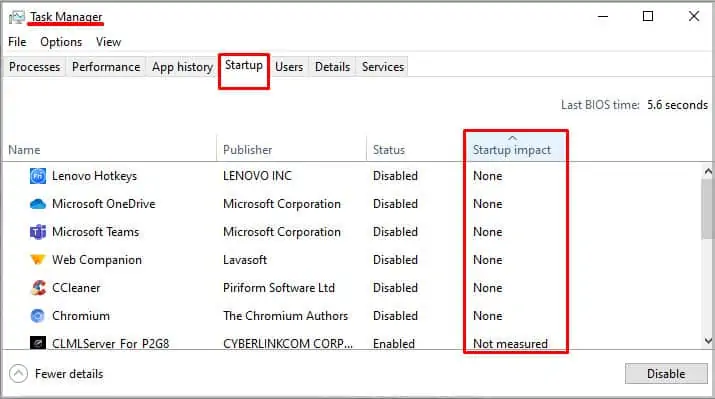The image size is (715, 399).
Task: Click the Lenovo Hotkeys app icon
Action: pyautogui.click(x=38, y=176)
